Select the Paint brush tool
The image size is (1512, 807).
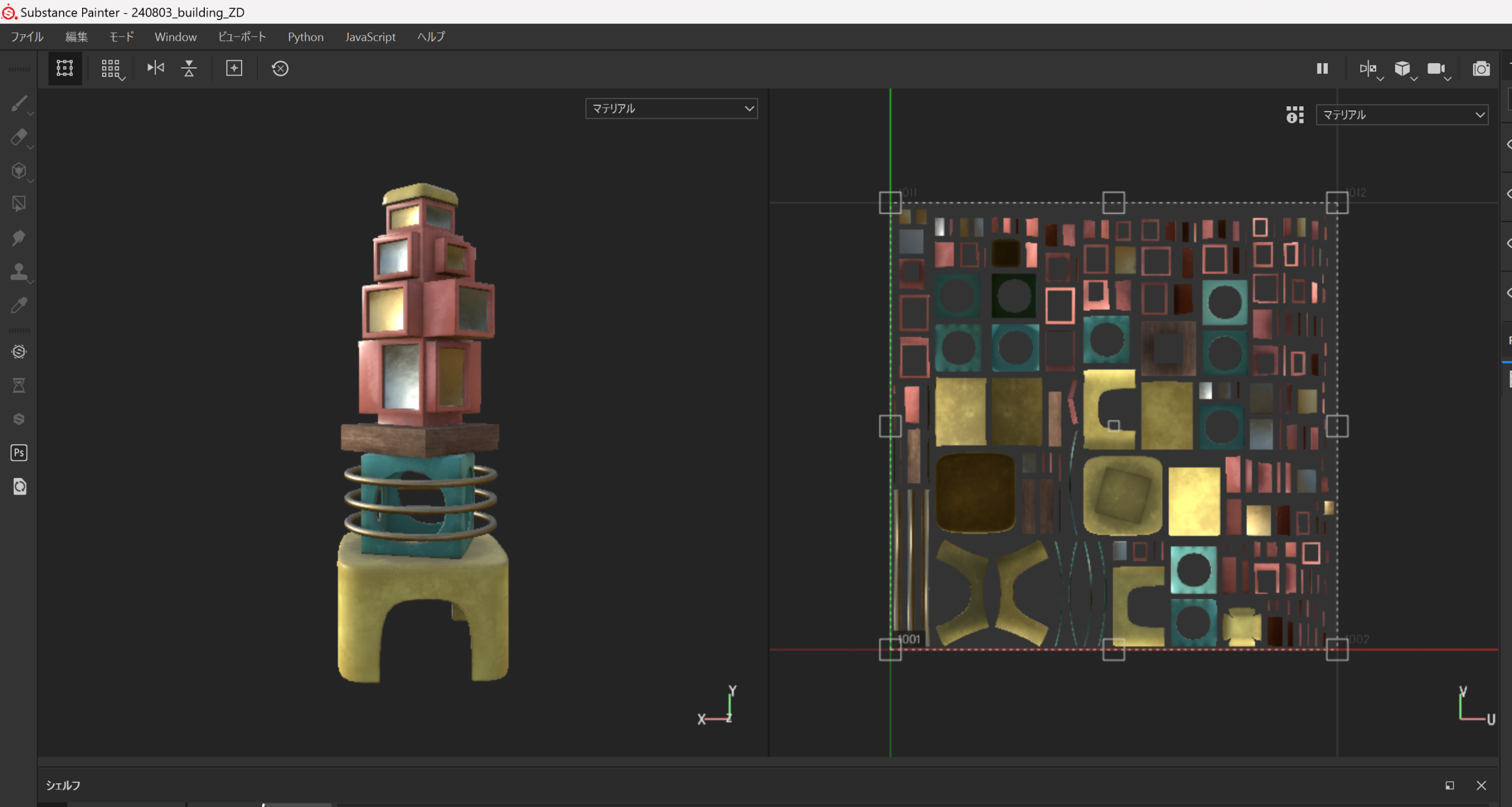[18, 104]
